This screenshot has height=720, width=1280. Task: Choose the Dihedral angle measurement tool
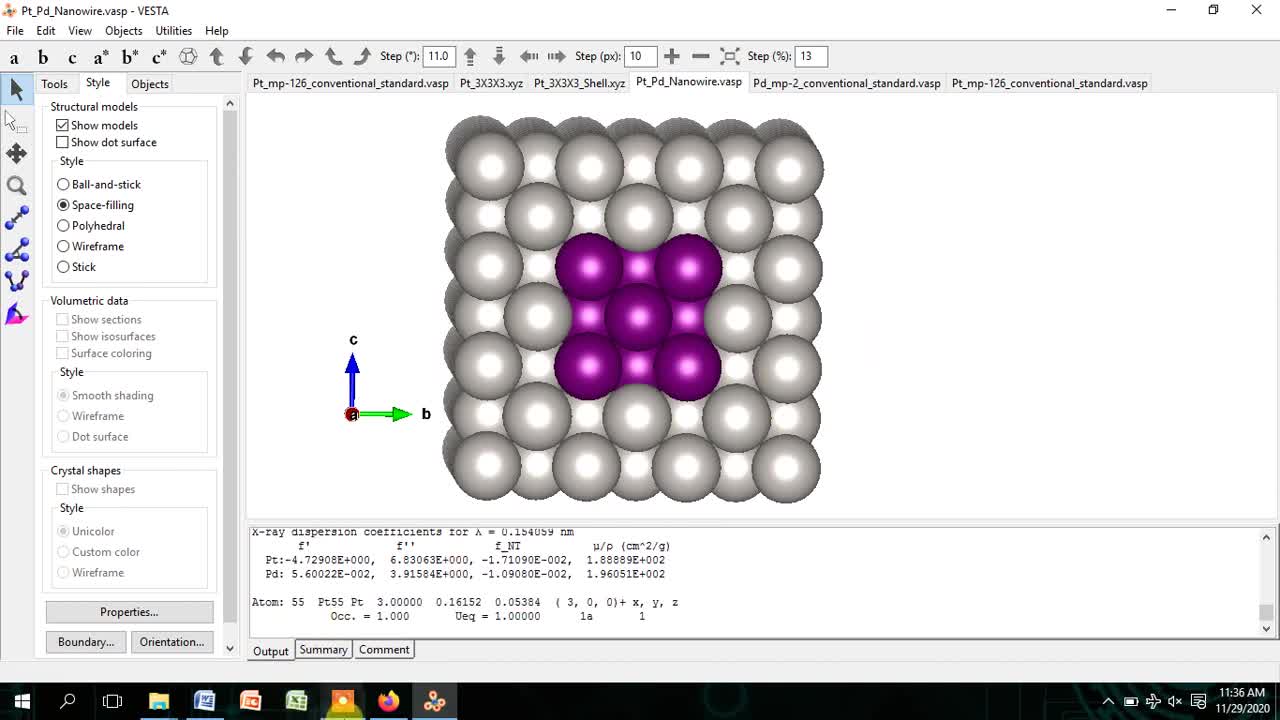[x=16, y=281]
